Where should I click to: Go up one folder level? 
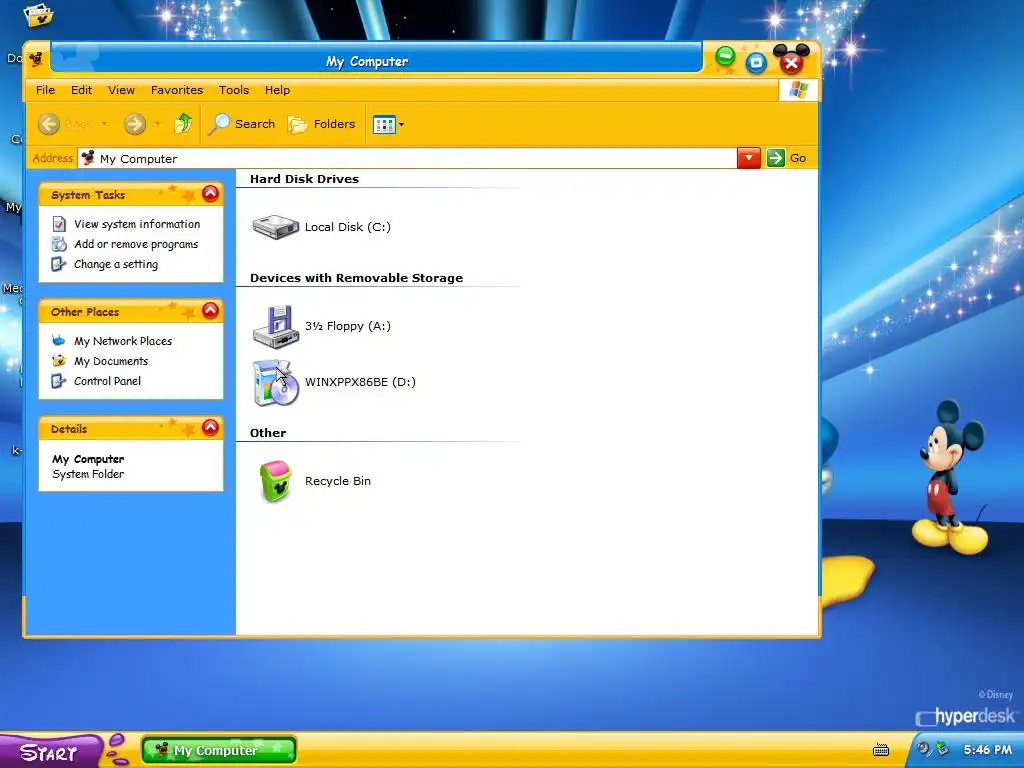tap(184, 123)
